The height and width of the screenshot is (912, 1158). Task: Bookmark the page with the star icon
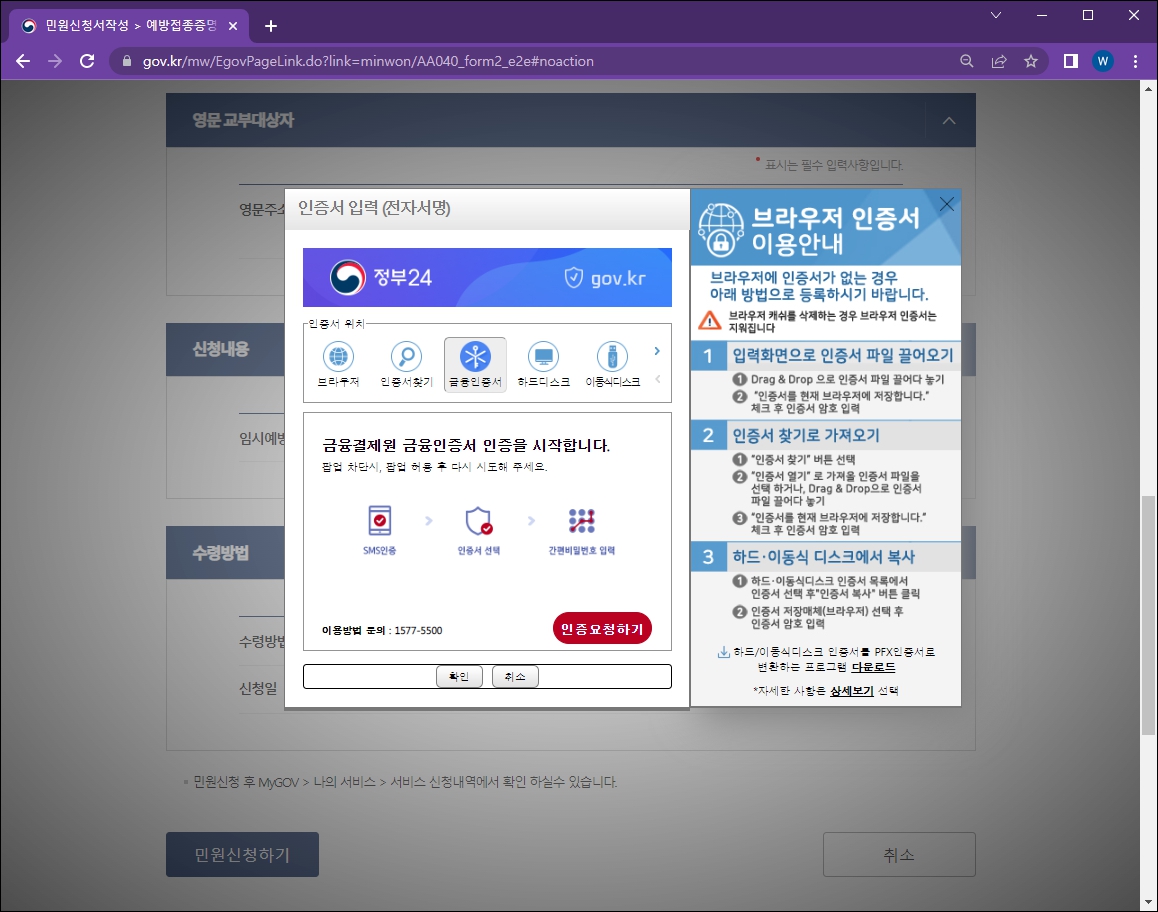point(1031,61)
